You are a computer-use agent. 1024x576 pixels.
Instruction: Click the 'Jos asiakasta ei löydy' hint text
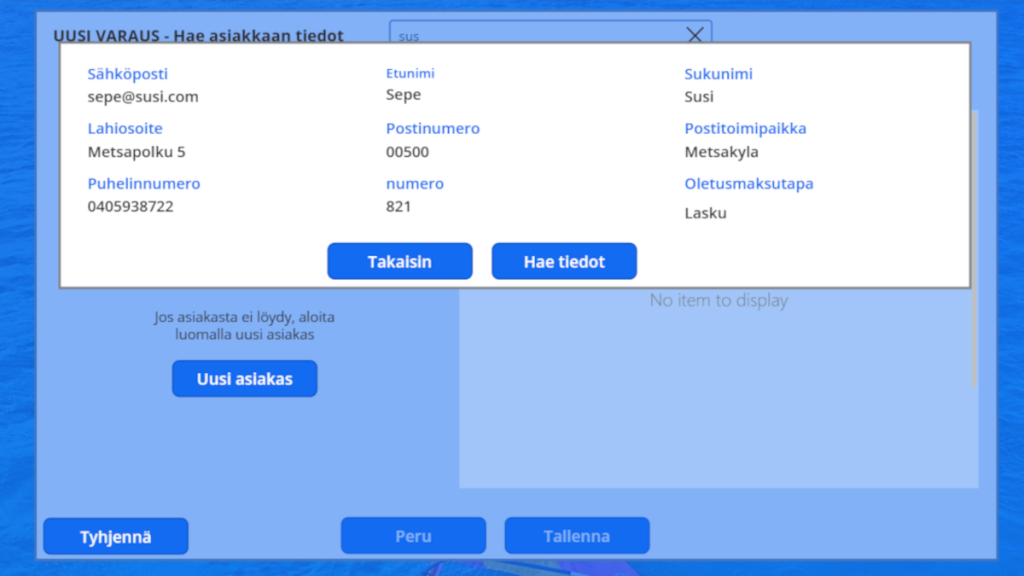[x=245, y=325]
